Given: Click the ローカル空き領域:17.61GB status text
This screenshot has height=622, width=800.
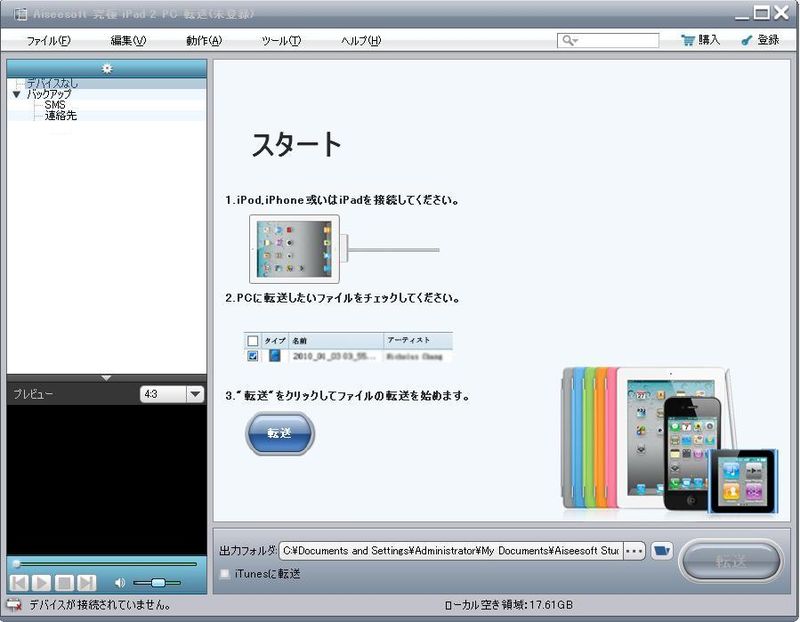Looking at the screenshot, I should pyautogui.click(x=509, y=605).
